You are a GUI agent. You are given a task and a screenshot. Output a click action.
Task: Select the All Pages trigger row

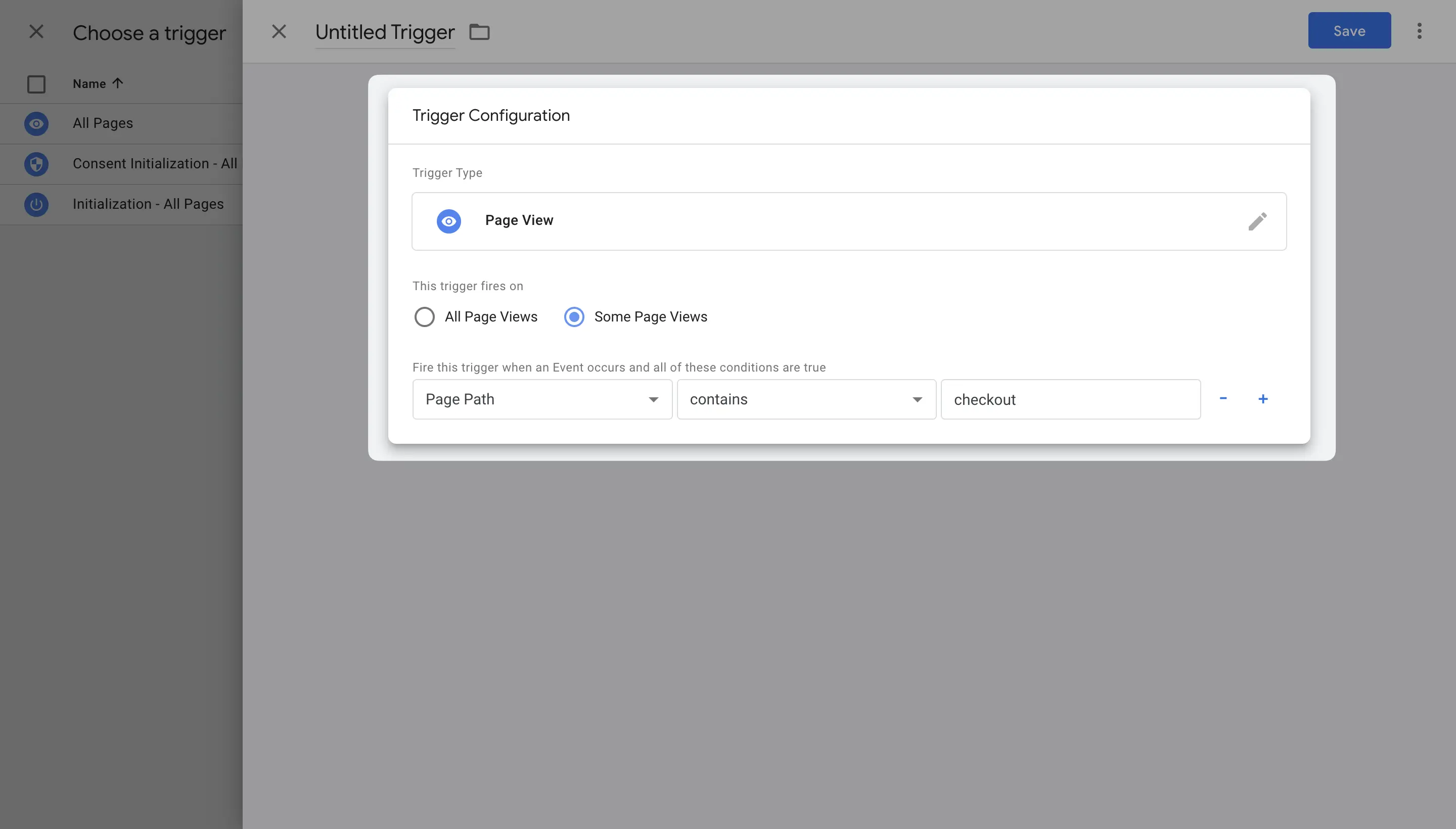pos(121,123)
